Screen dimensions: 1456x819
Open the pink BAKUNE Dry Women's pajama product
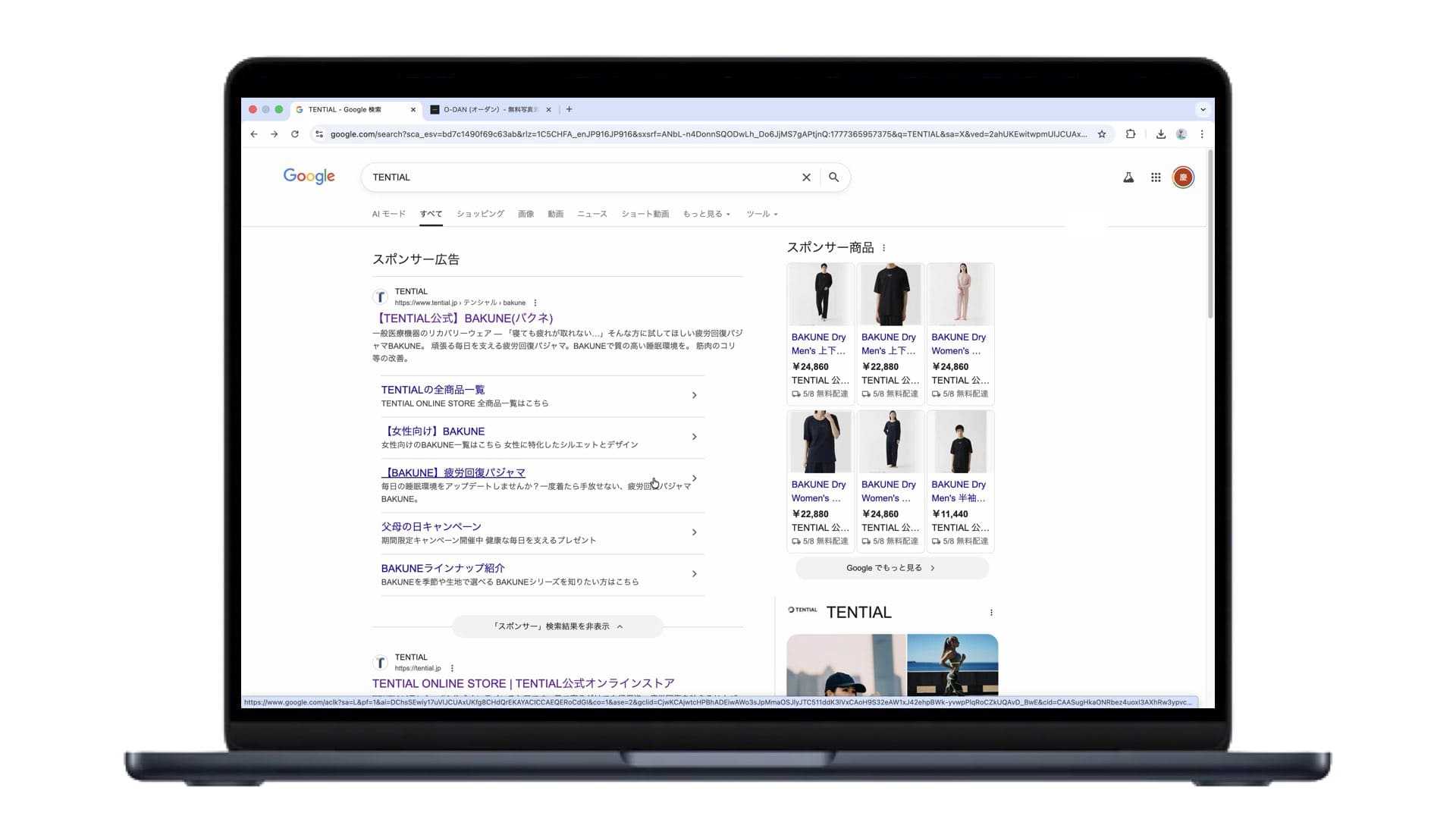pyautogui.click(x=961, y=334)
